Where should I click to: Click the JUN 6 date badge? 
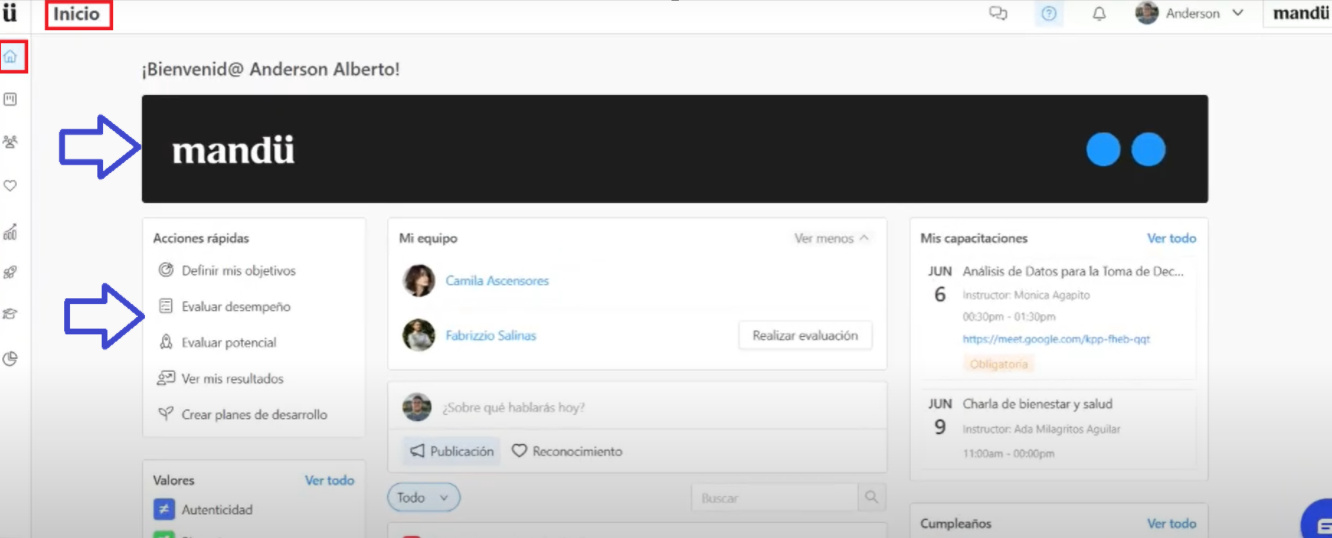(939, 283)
